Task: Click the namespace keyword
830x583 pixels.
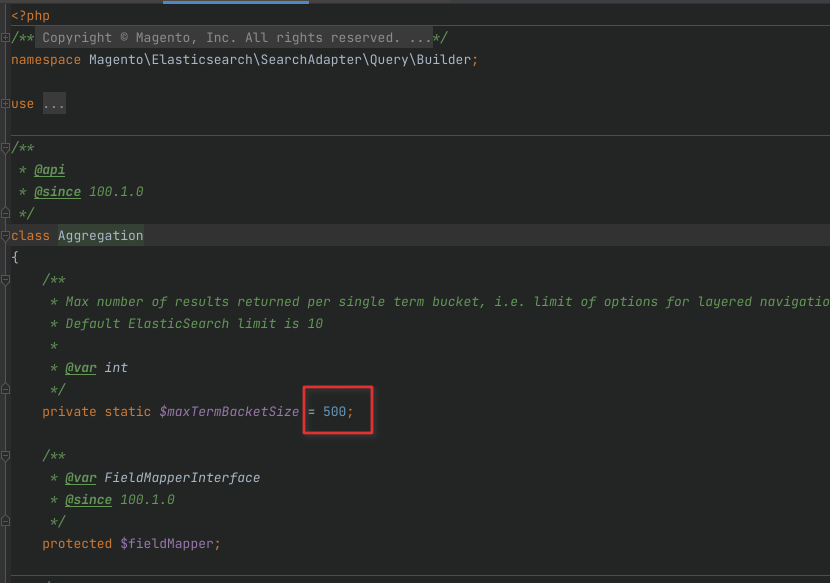Action: (46, 60)
